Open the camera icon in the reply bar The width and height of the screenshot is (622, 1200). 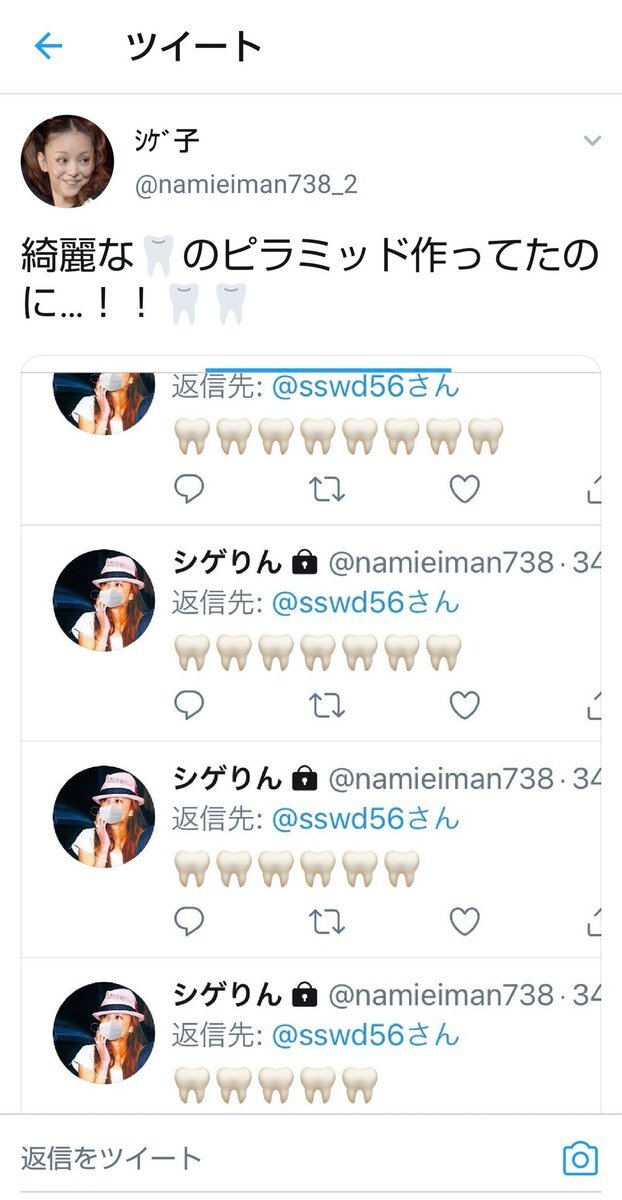pos(580,1158)
